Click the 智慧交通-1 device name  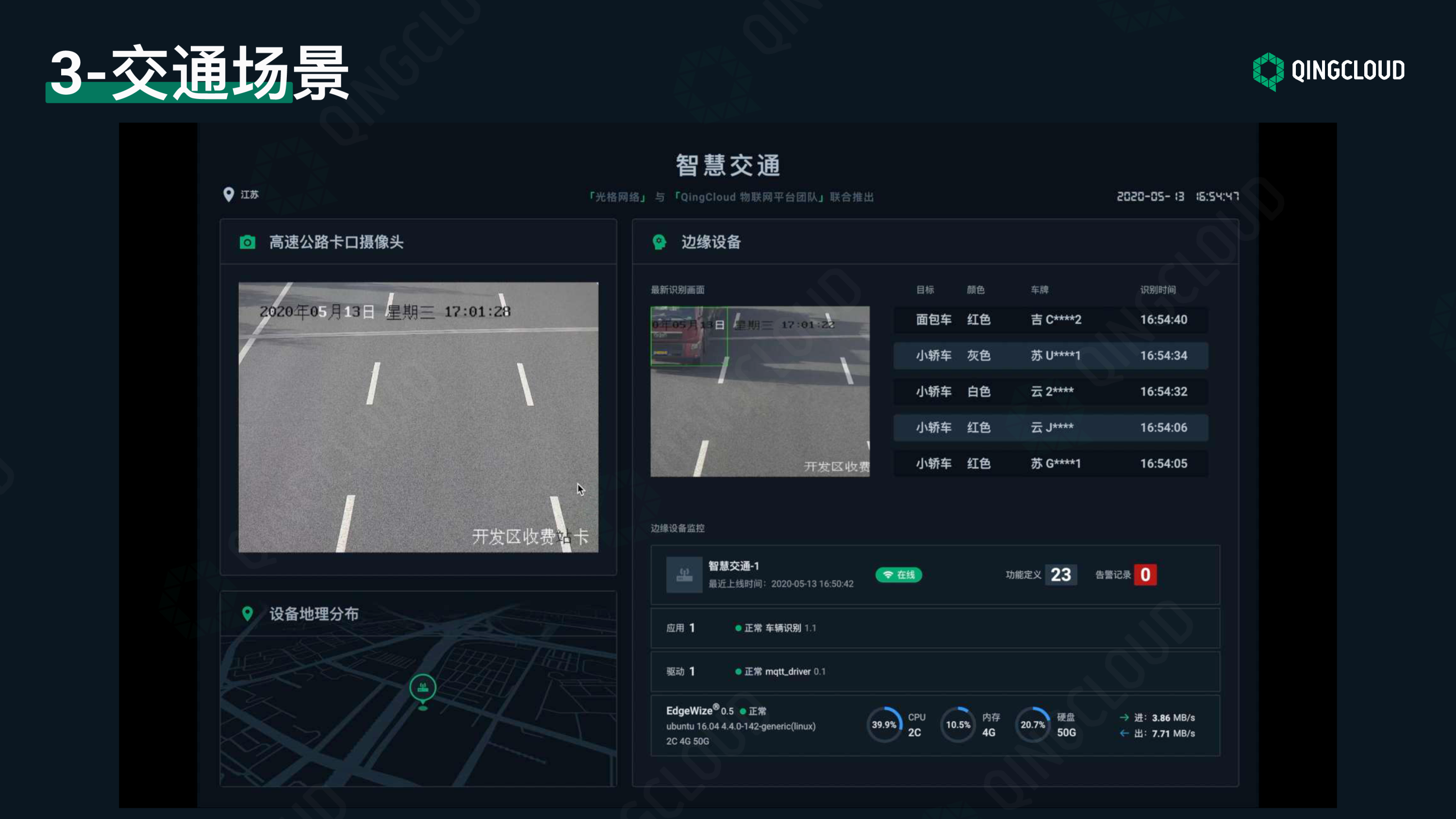734,566
